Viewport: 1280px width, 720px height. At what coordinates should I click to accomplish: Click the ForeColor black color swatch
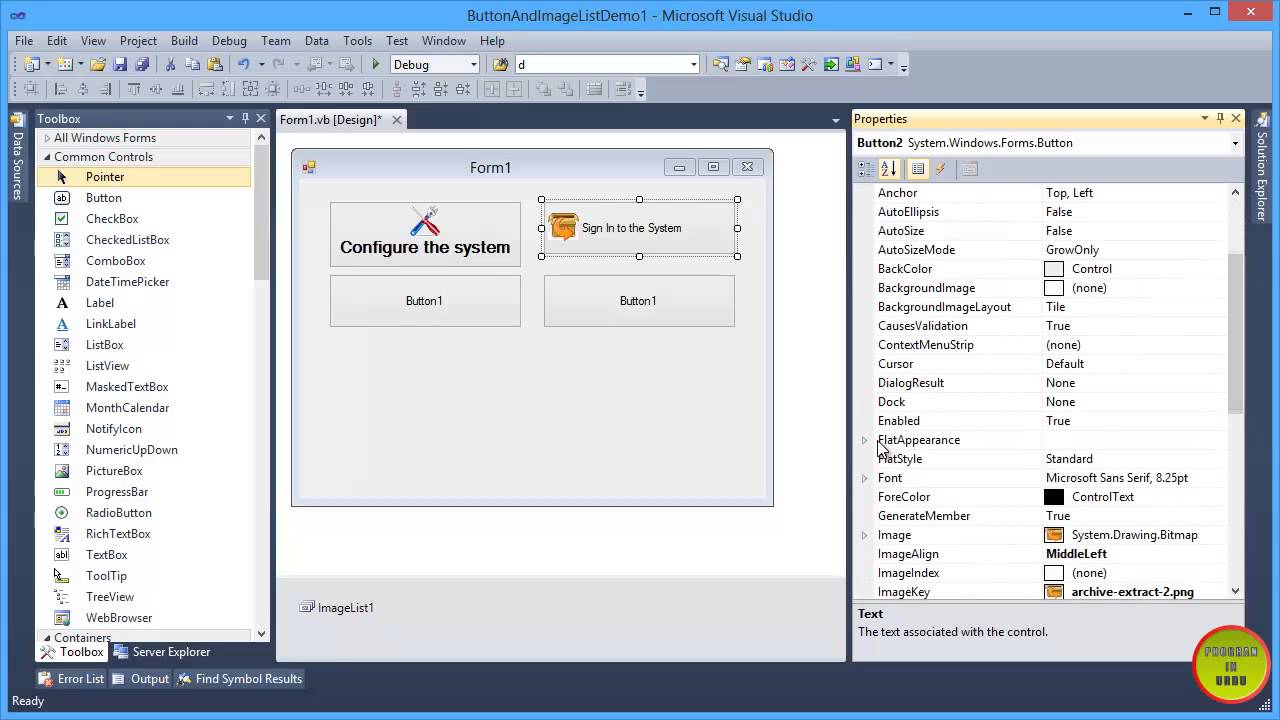click(x=1054, y=497)
